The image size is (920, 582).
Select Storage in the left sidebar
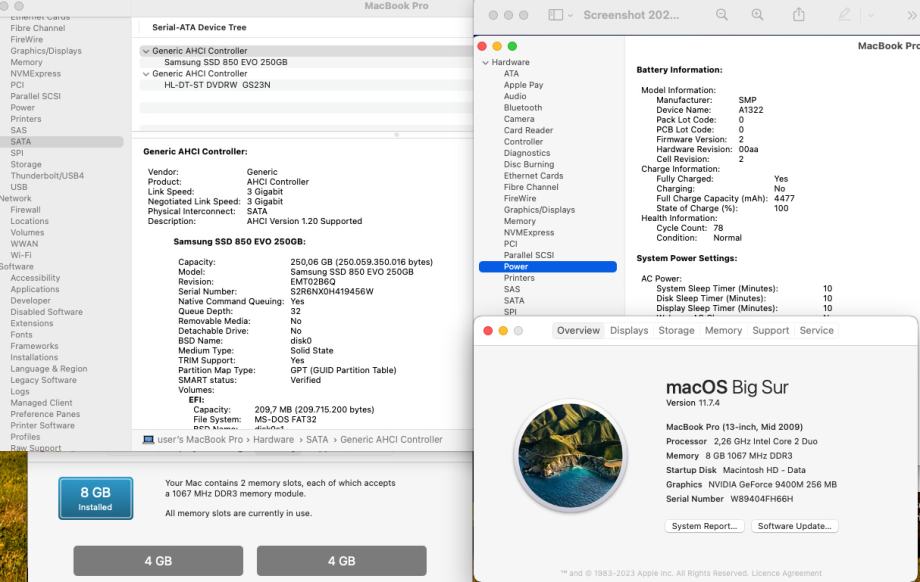coord(26,165)
